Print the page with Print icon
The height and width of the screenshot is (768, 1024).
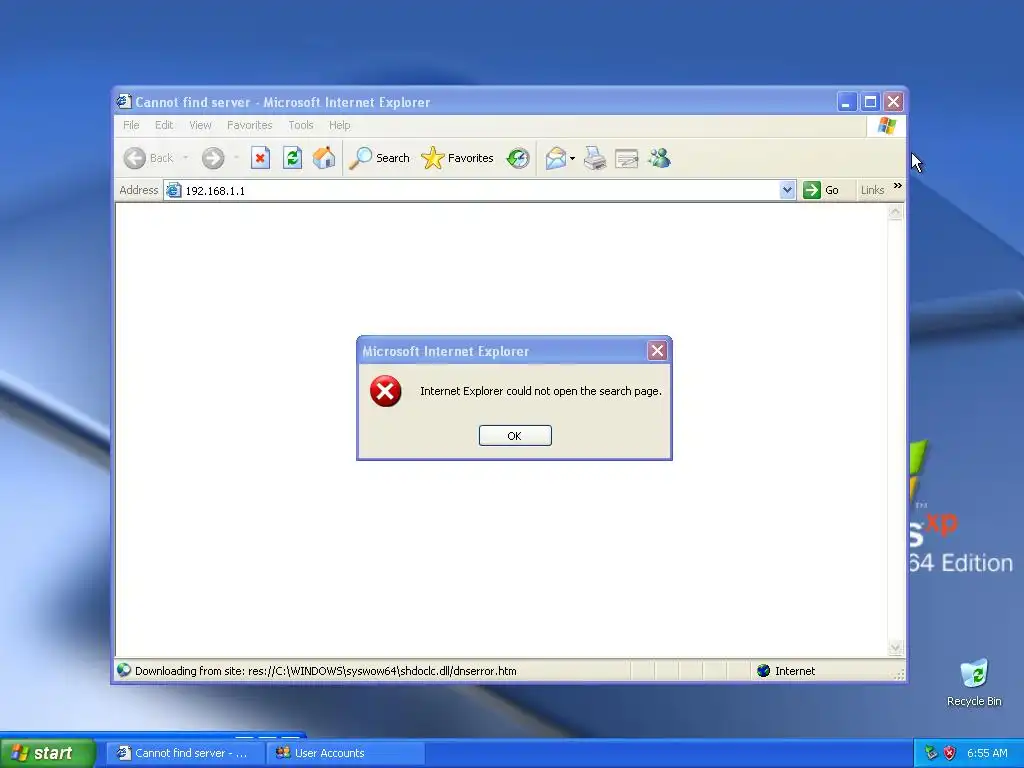[595, 158]
